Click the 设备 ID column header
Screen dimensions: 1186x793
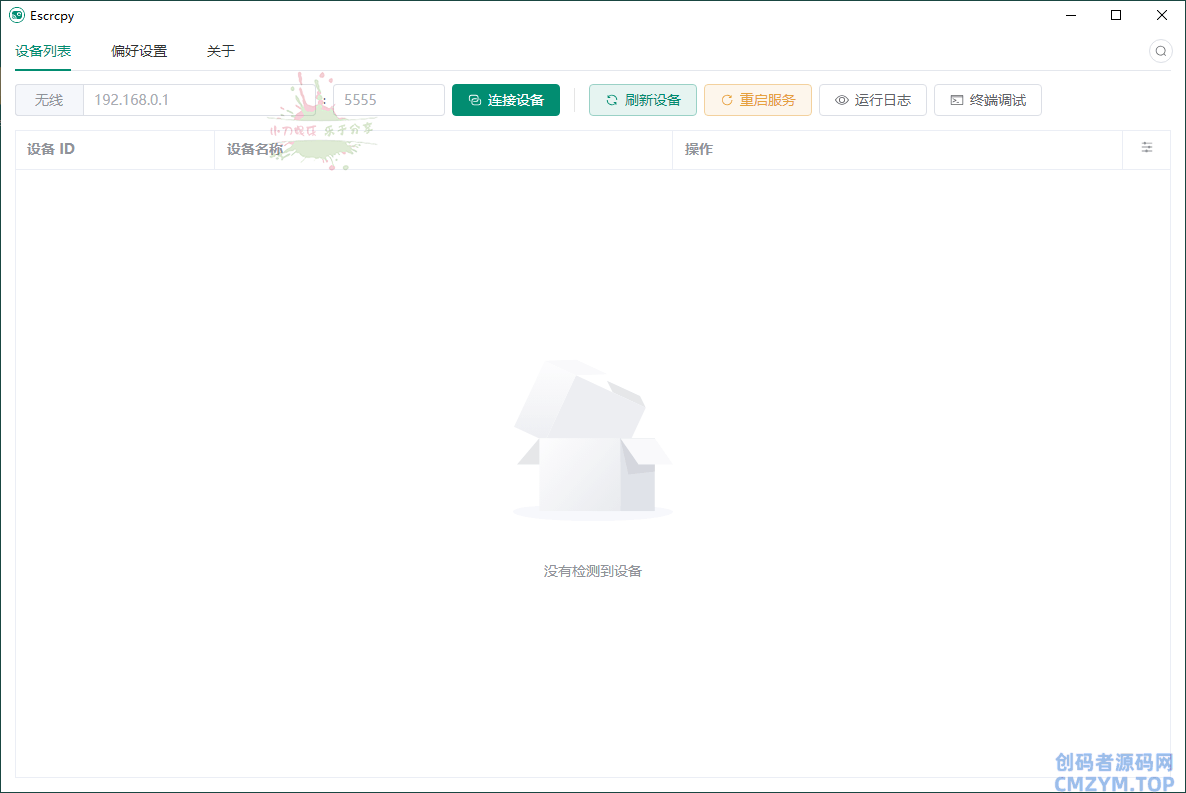(51, 149)
